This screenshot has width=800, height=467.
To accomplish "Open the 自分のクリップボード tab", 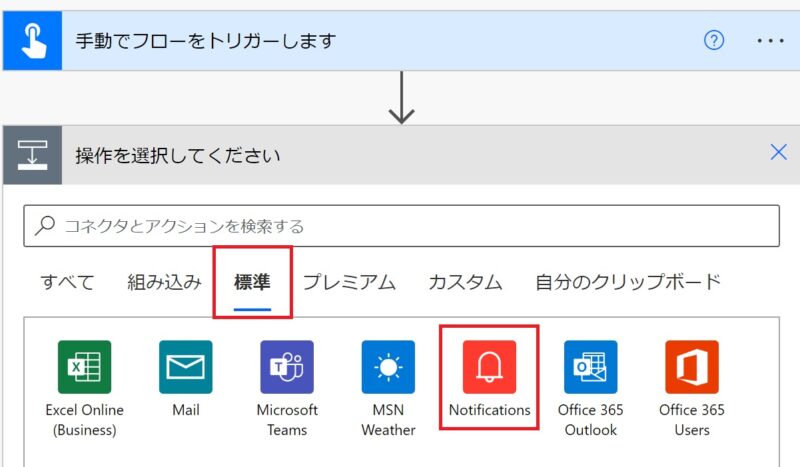I will (627, 282).
